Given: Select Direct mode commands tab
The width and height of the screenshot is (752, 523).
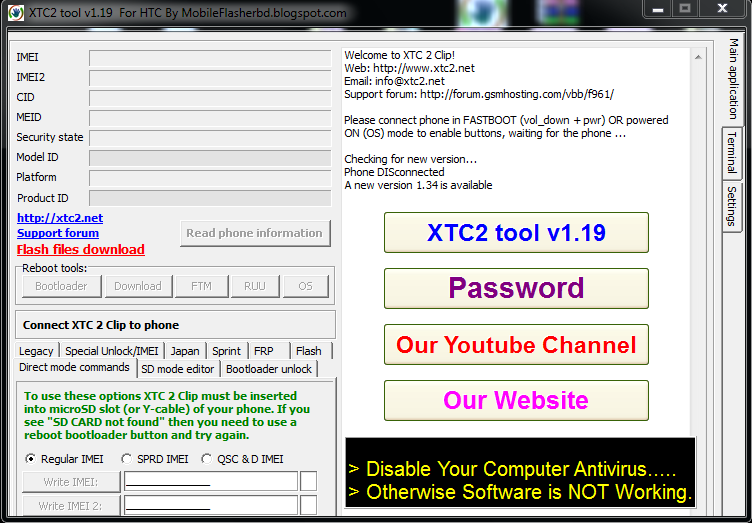Looking at the screenshot, I should 74,367.
